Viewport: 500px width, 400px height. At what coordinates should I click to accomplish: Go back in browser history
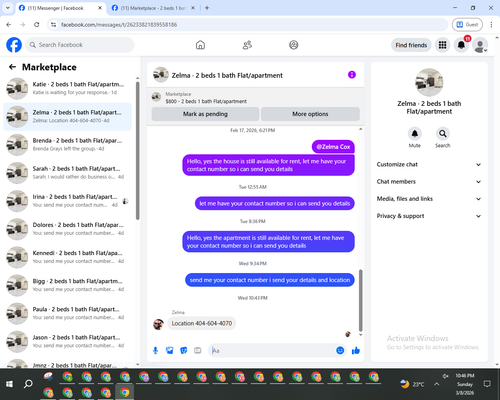tap(9, 24)
